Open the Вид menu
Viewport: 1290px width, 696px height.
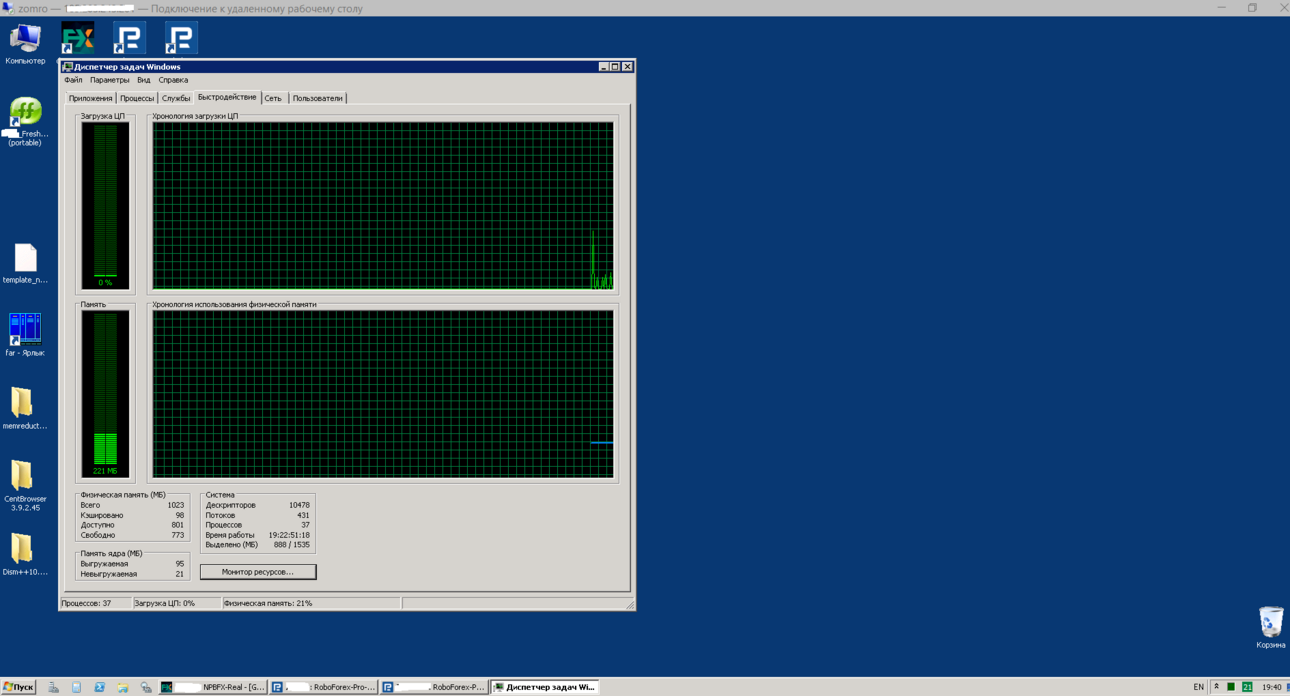pyautogui.click(x=144, y=80)
